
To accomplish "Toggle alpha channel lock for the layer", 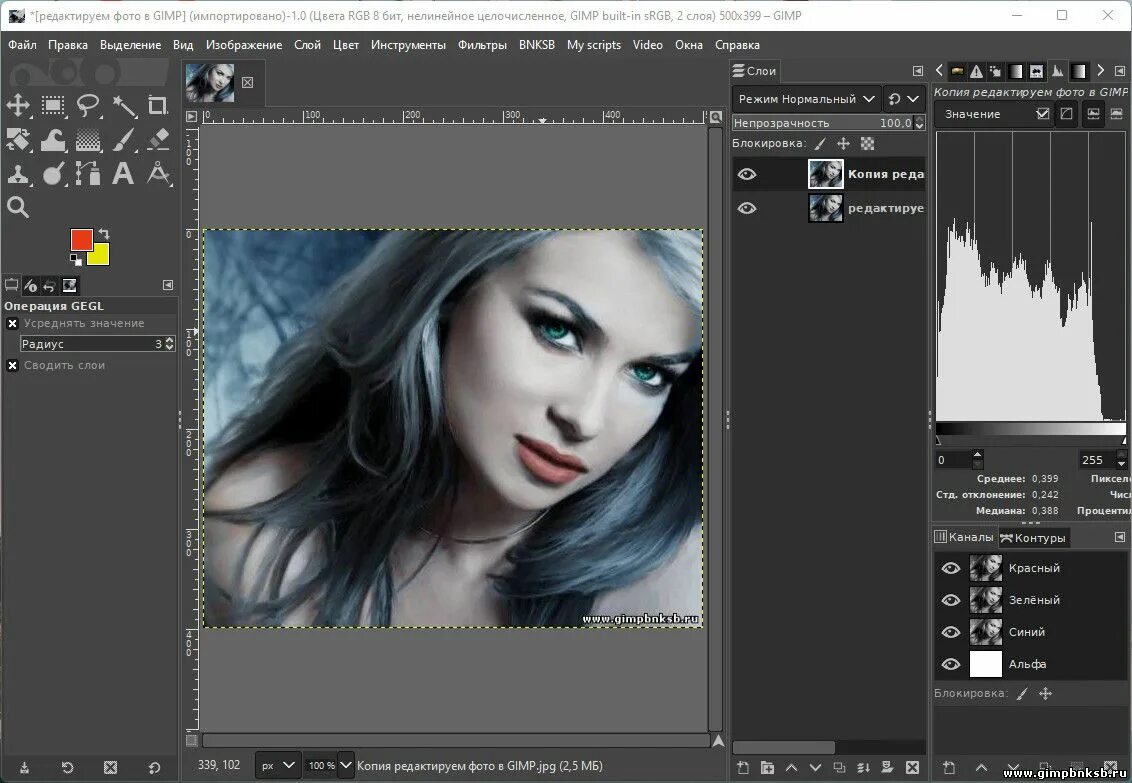I will 867,144.
